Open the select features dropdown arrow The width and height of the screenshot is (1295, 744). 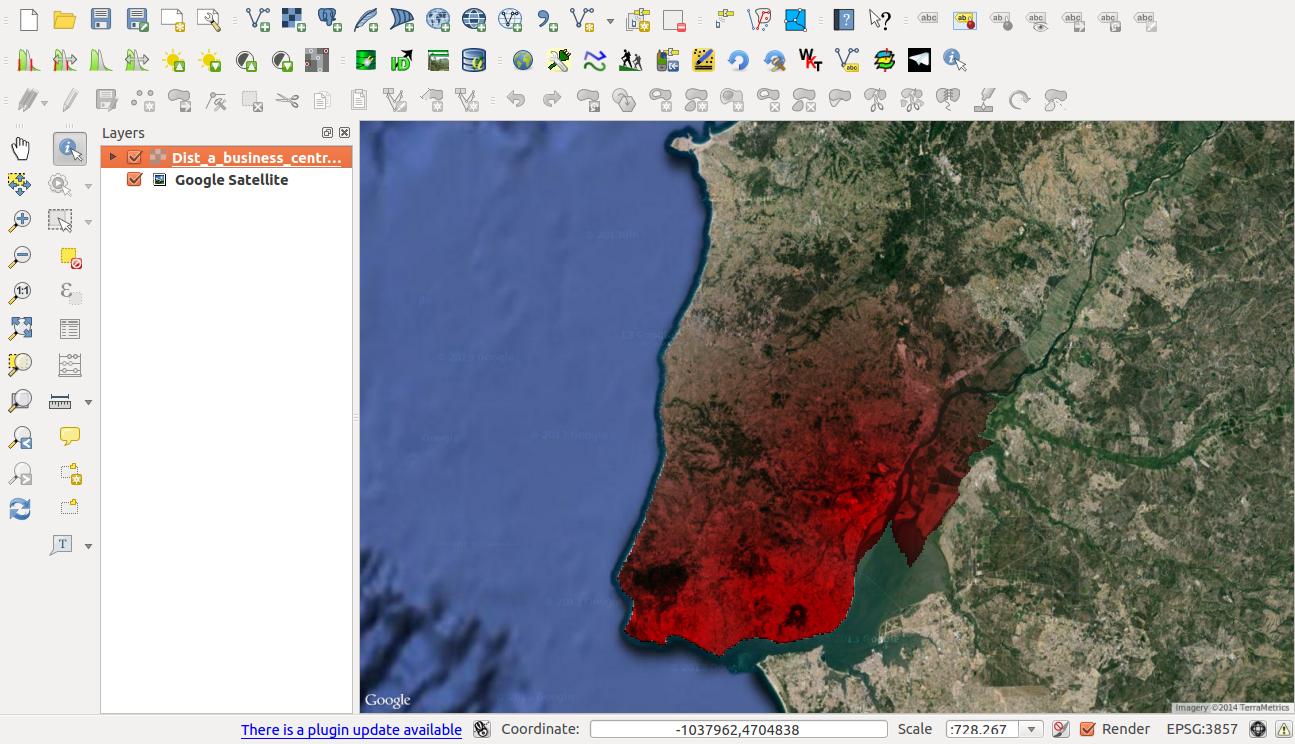(x=89, y=222)
